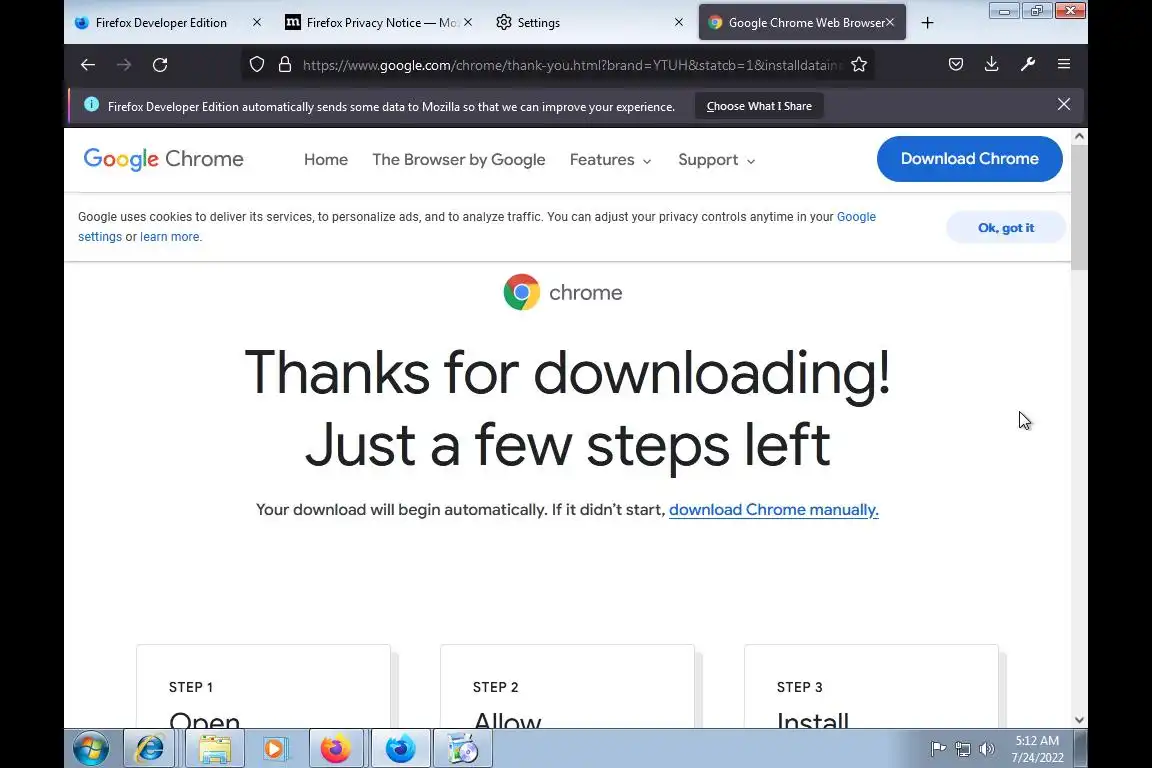This screenshot has height=768, width=1152.
Task: Click Choose What I Share button
Action: [759, 106]
